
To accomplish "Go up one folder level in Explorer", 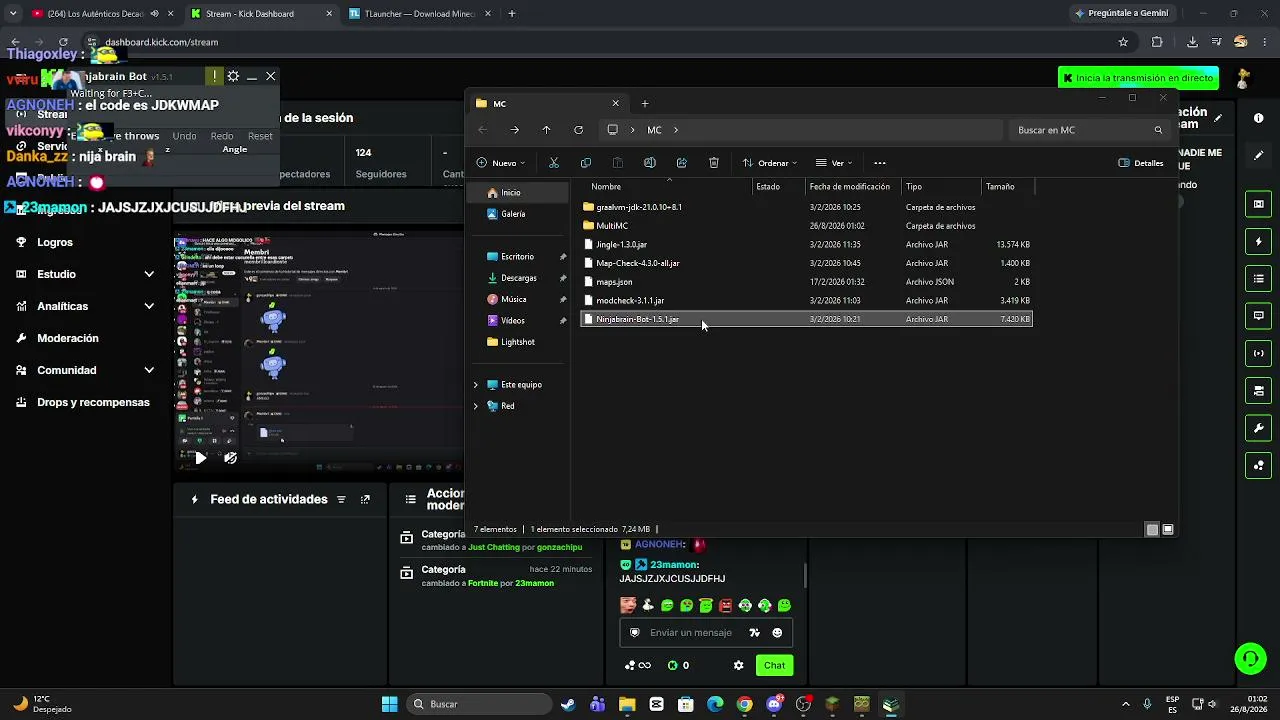I will pyautogui.click(x=546, y=130).
